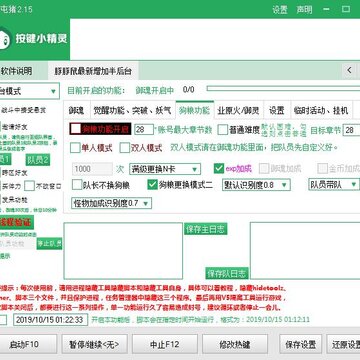The height and width of the screenshot is (360, 360).
Task: Expand the 台模式 mode dropdown
Action: point(29,91)
